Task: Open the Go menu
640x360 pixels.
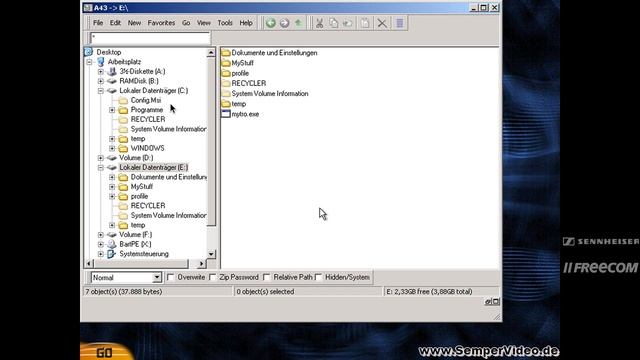Action: [186, 23]
